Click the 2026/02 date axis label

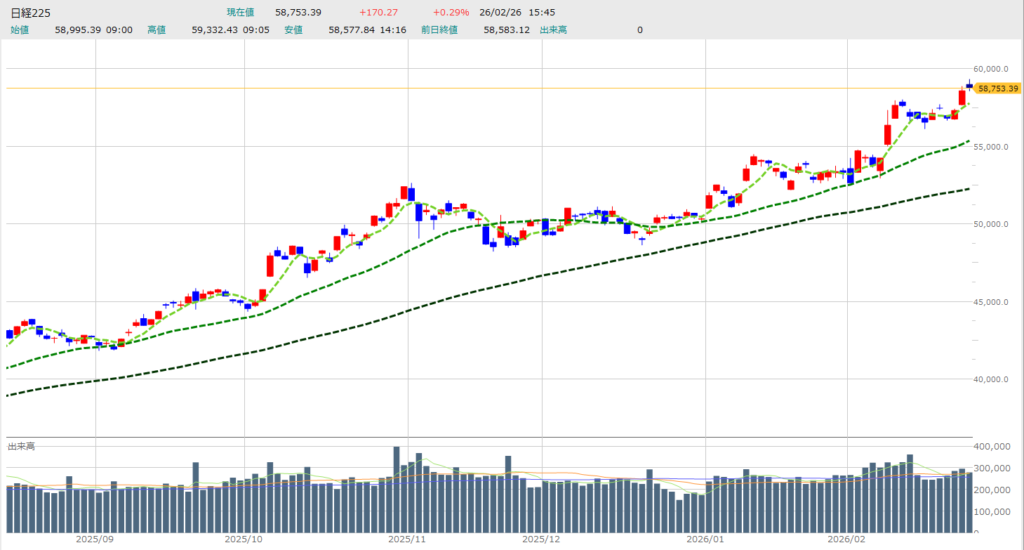coord(847,539)
